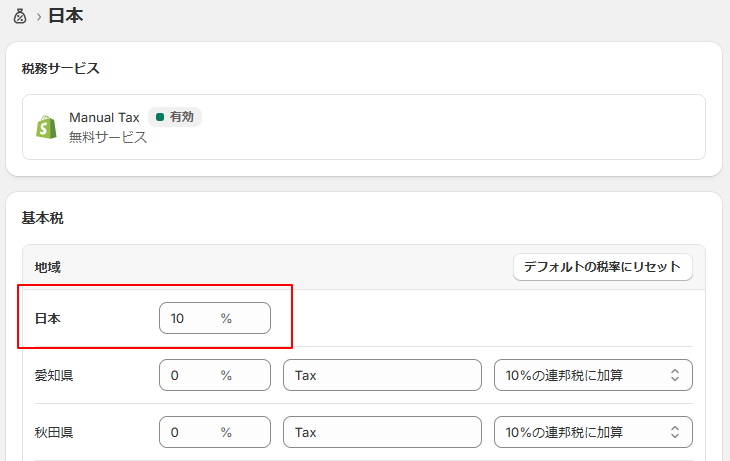Image resolution: width=730 pixels, height=461 pixels.
Task: Click the up-down arrows on 秋田県 dropdown
Action: click(x=674, y=432)
